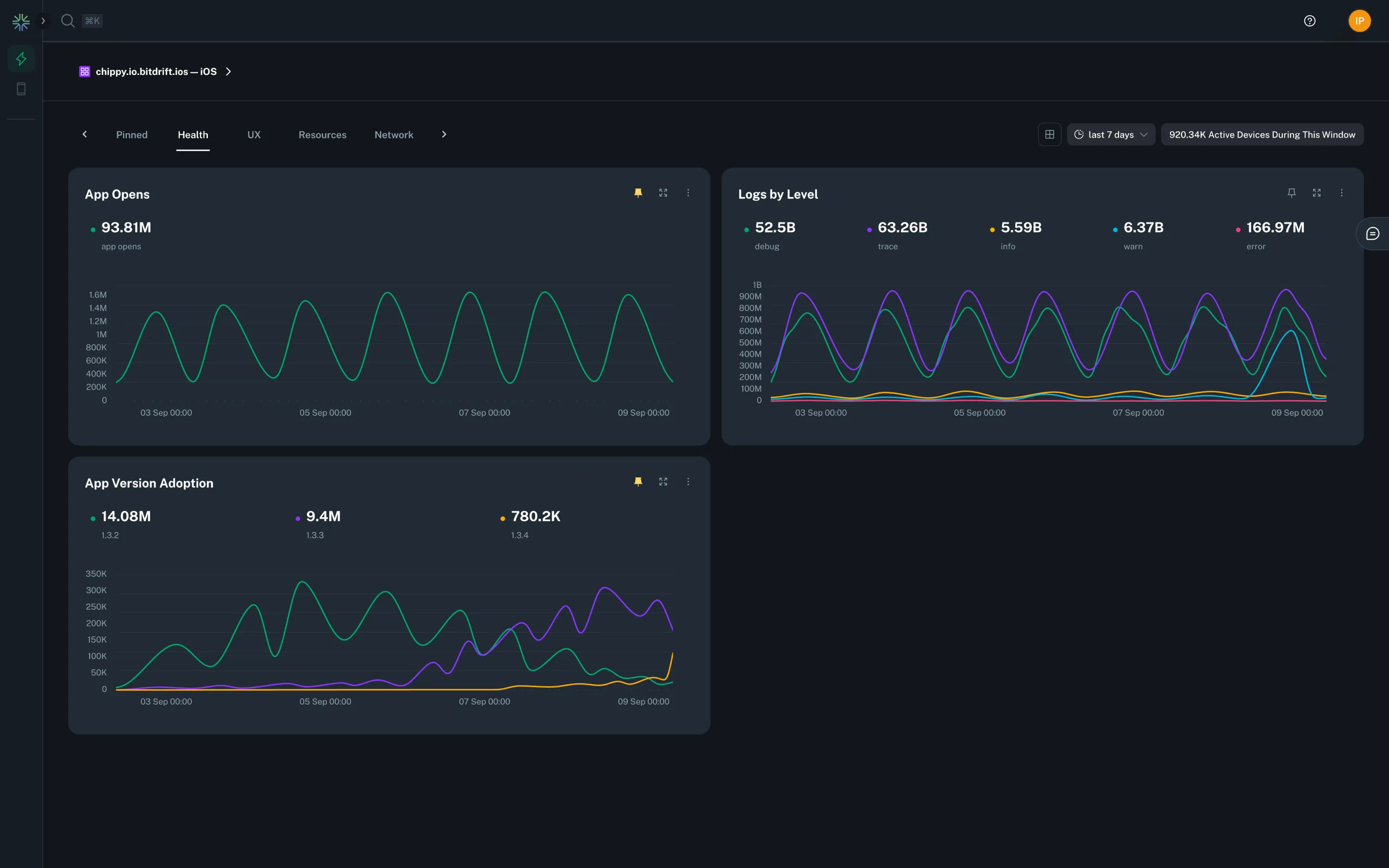Open the IP avatar in top right
1389x868 pixels.
(1358, 21)
